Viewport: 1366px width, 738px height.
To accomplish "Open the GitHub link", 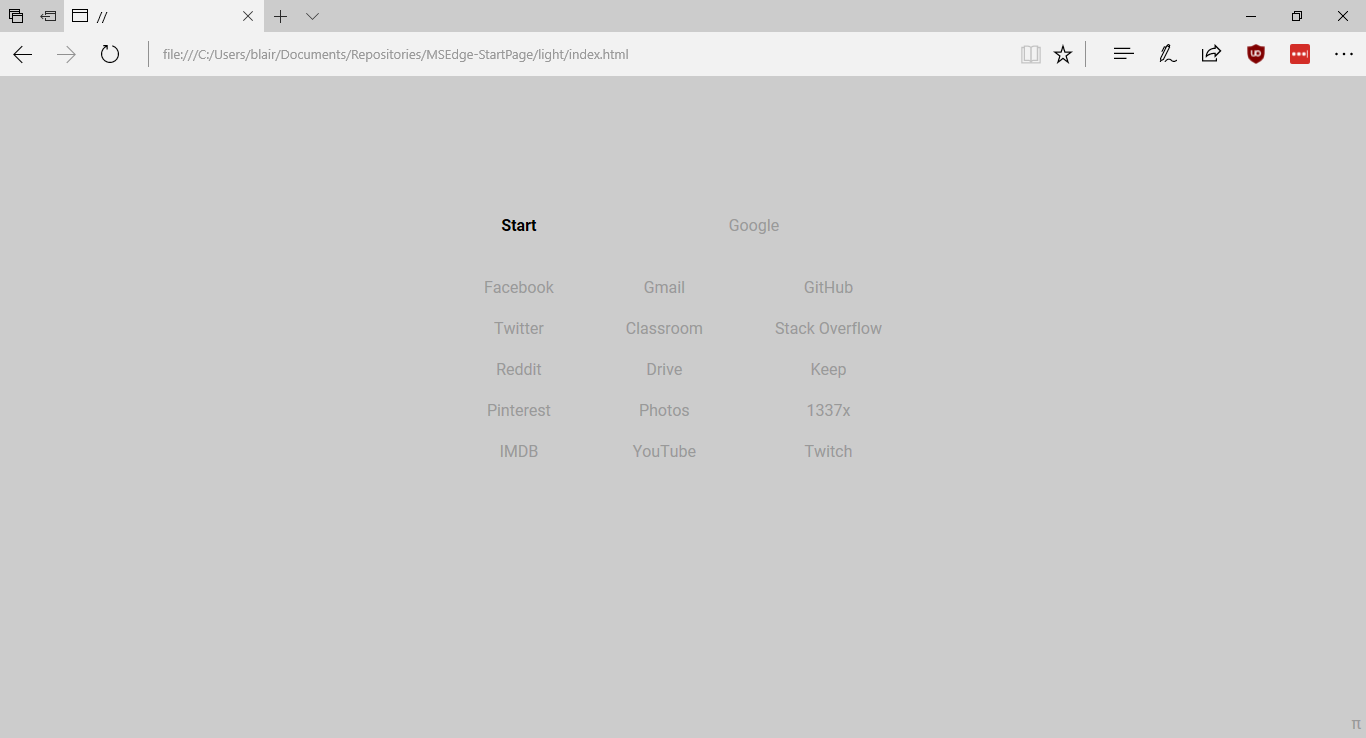I will [x=828, y=288].
